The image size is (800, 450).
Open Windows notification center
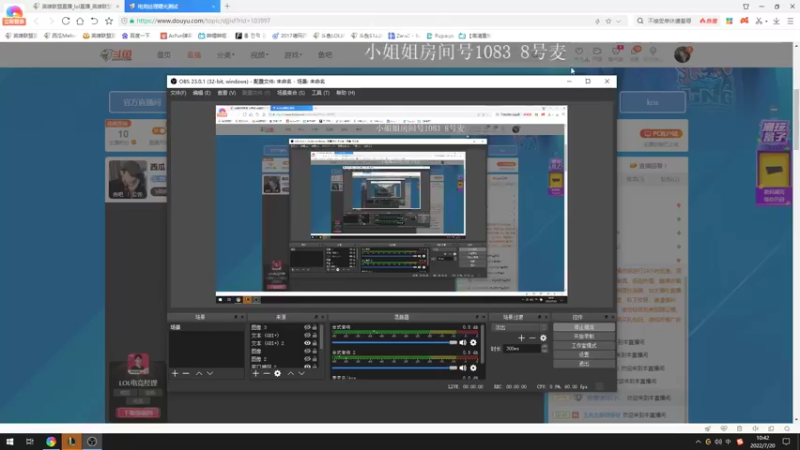[786, 441]
